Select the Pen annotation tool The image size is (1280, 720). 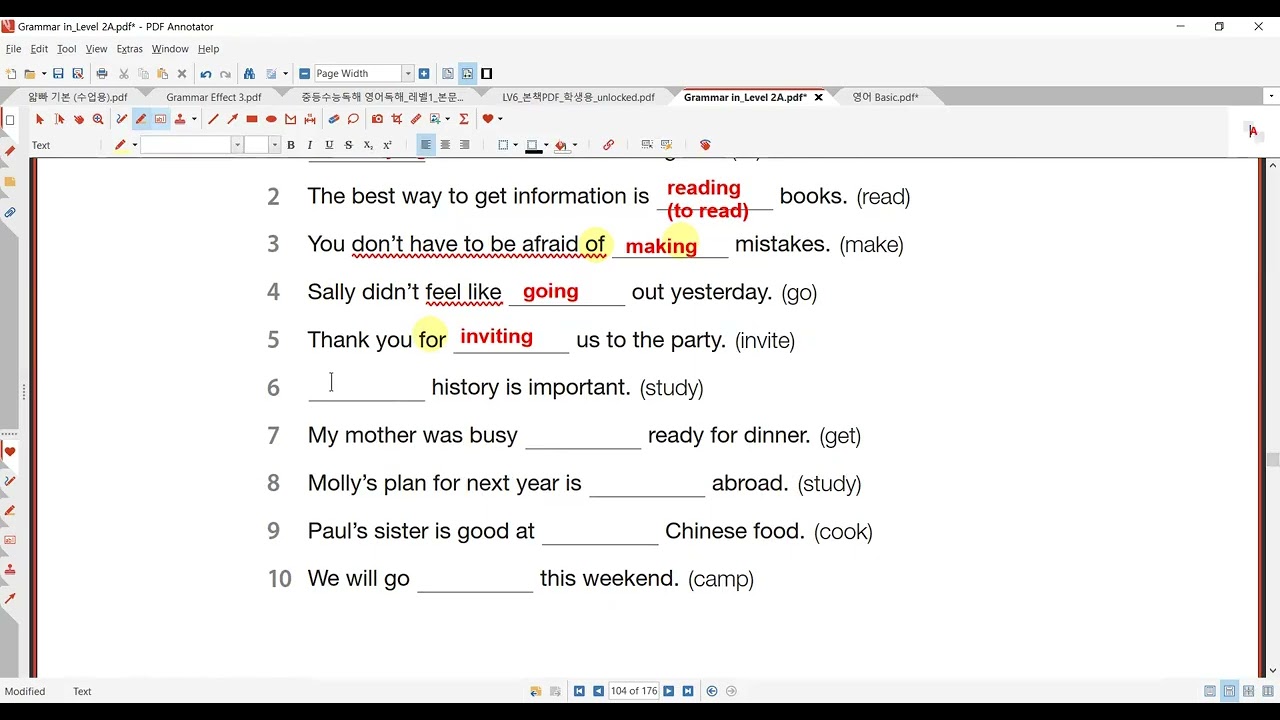[x=121, y=119]
